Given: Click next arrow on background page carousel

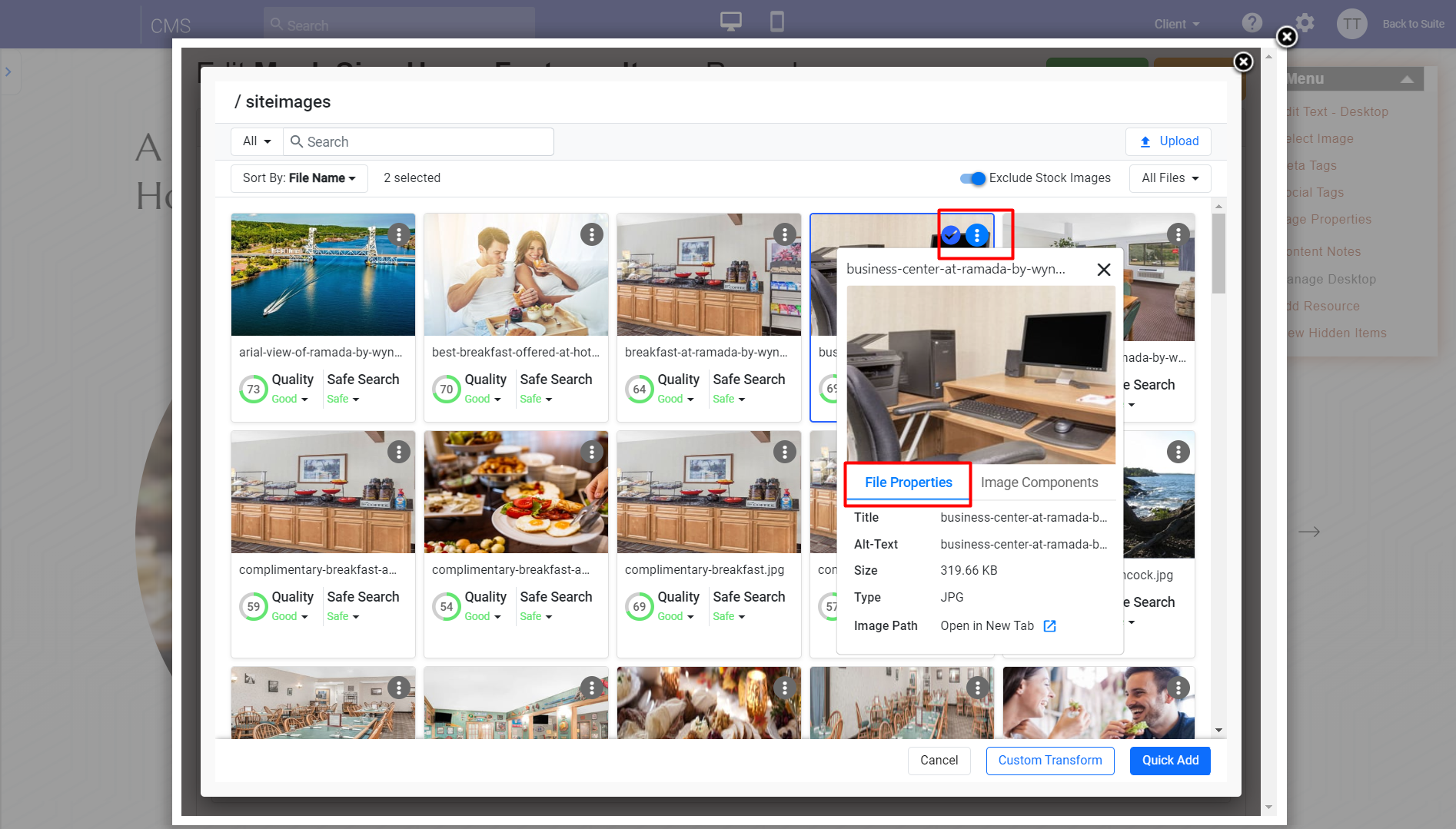Looking at the screenshot, I should point(1309,532).
